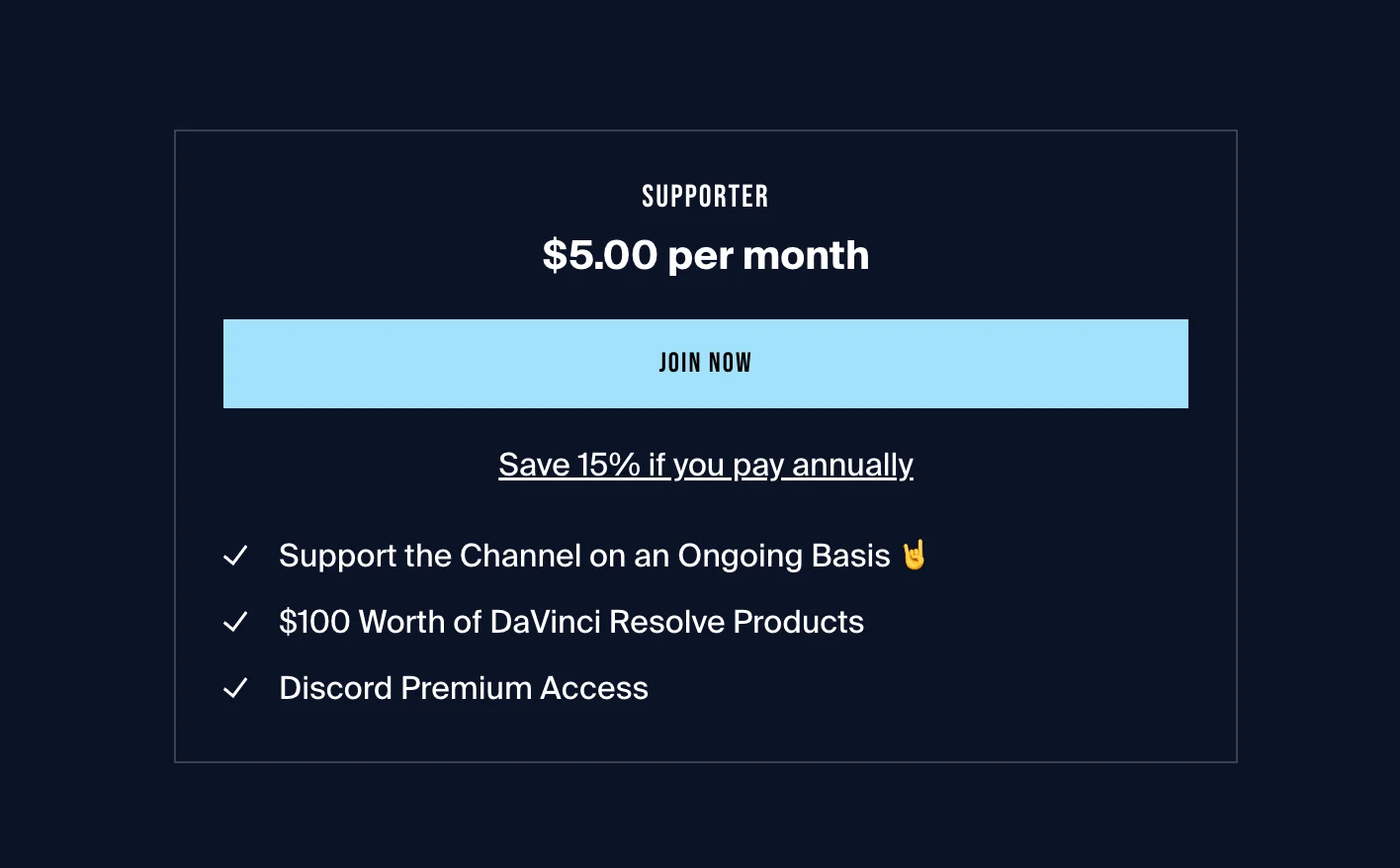Click the word "DaVinci" in second benefit
Image resolution: width=1400 pixels, height=868 pixels.
tap(545, 622)
